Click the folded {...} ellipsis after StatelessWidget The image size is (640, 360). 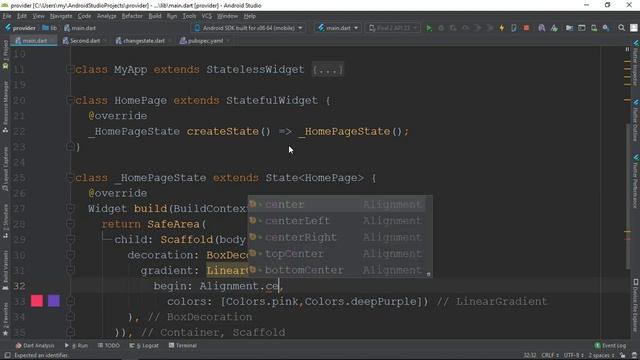point(327,70)
